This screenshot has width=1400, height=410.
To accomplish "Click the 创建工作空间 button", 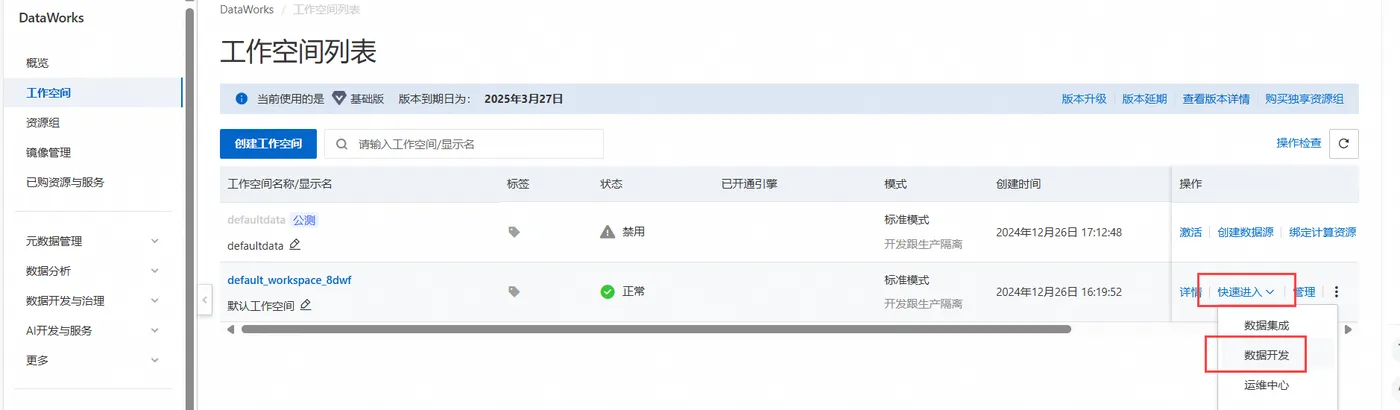I will click(268, 144).
